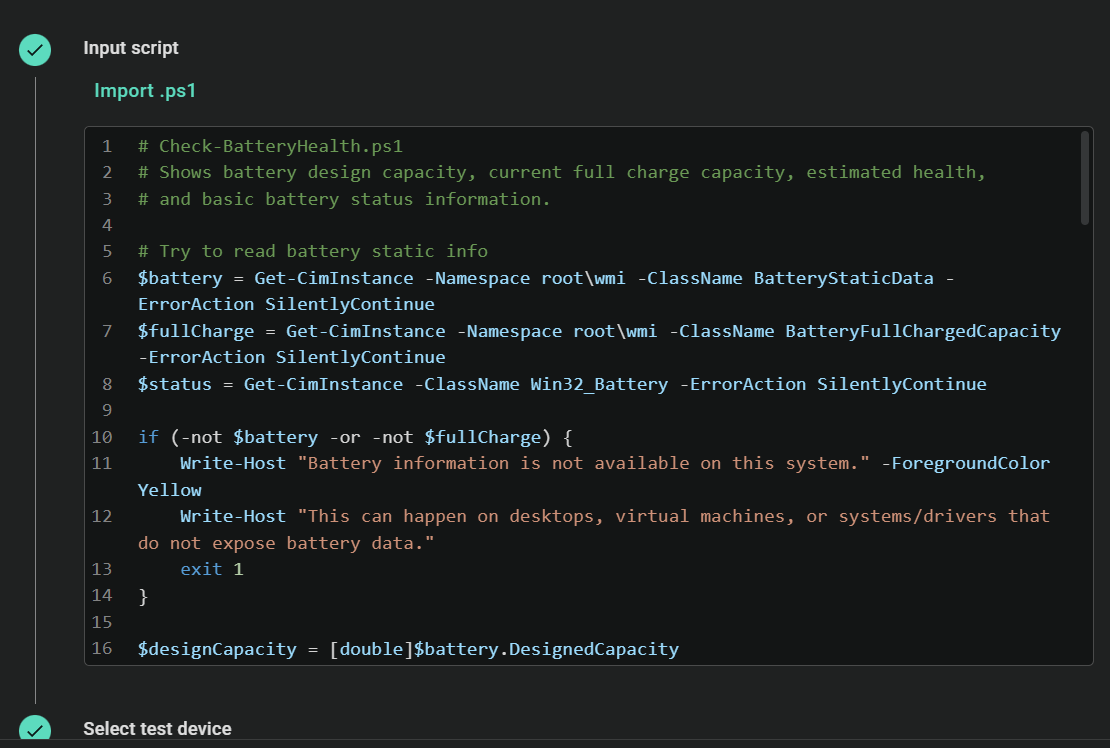Click the $status variable on line 8
Screen dimensions: 1110x748
(175, 384)
